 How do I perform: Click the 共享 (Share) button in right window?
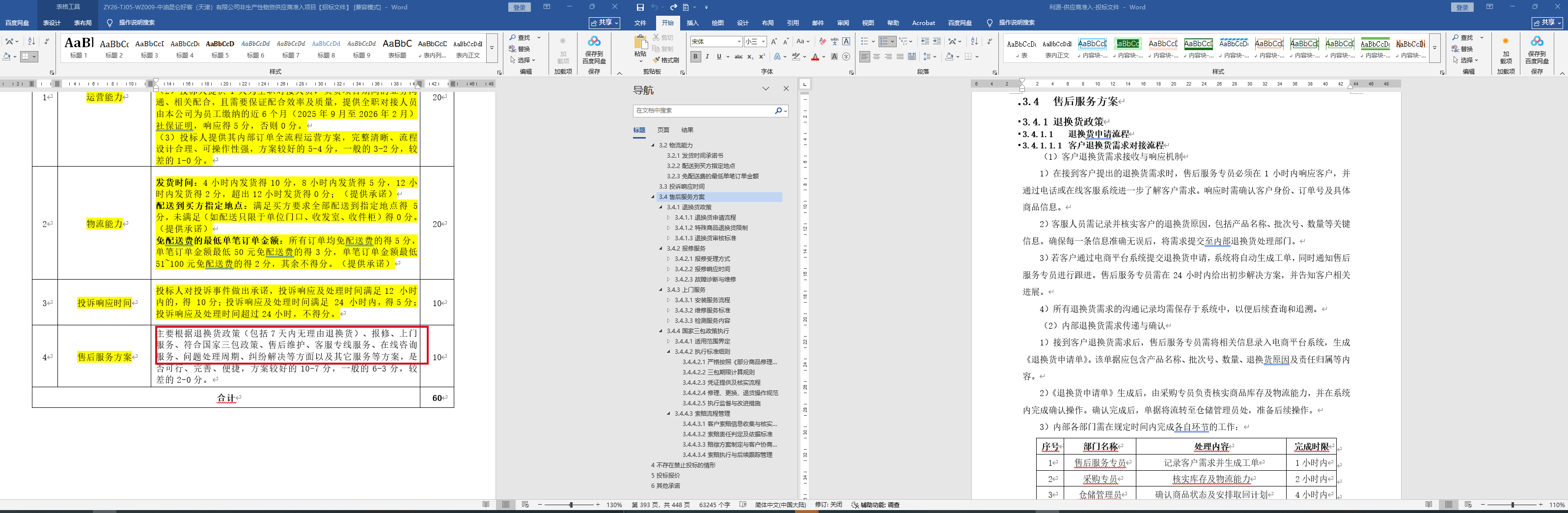click(1547, 23)
